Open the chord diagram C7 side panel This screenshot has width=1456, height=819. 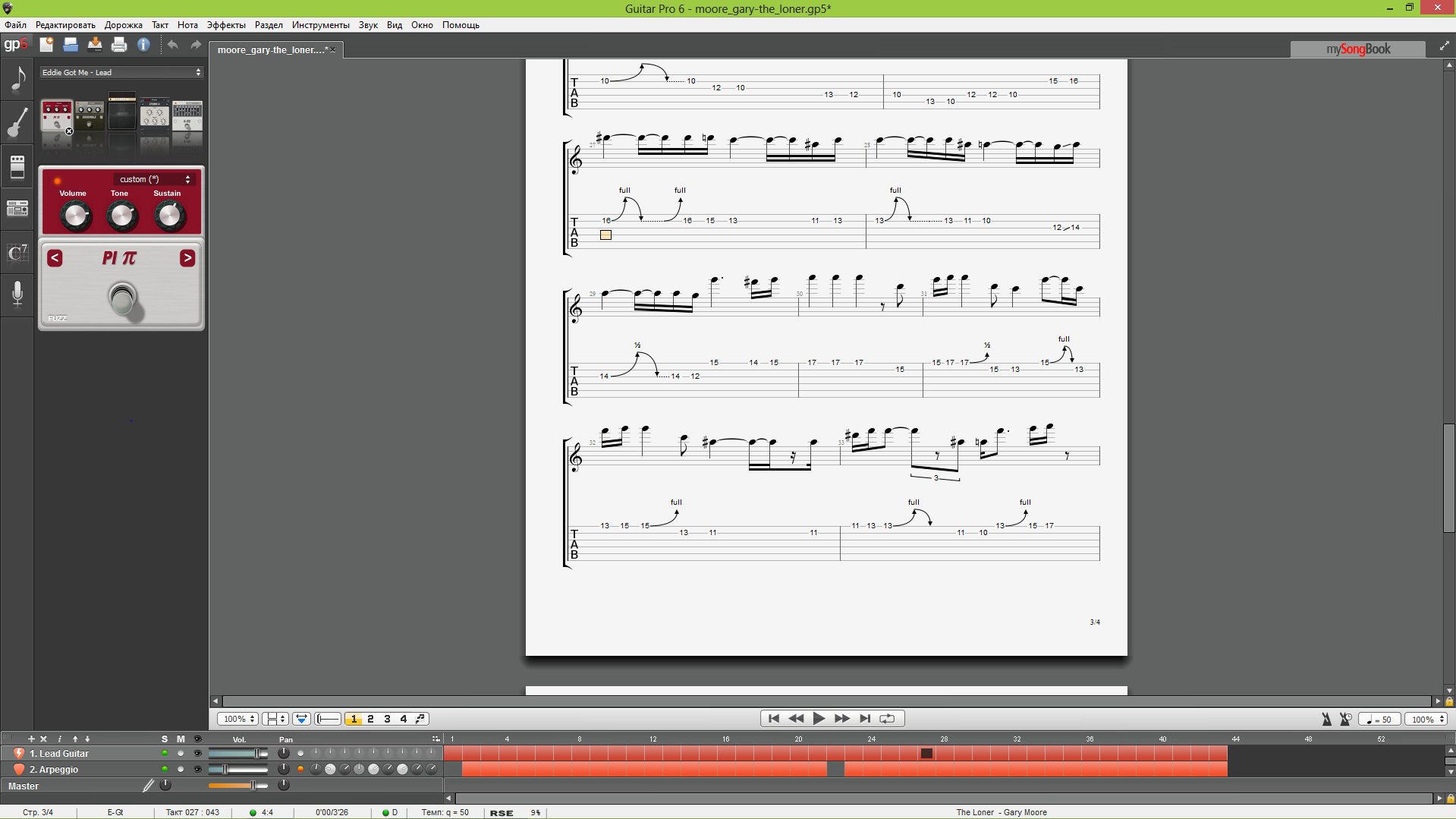[x=17, y=252]
